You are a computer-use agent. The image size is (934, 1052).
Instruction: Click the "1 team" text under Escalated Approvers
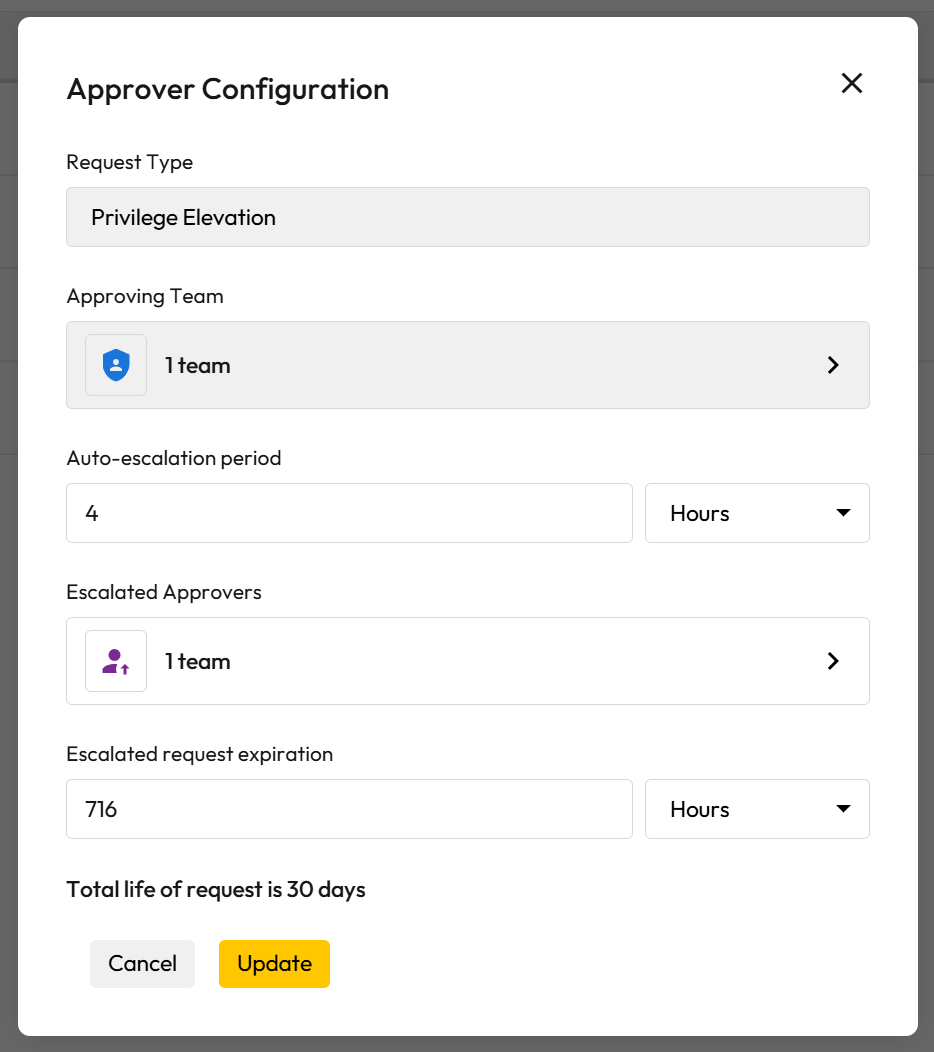pyautogui.click(x=198, y=661)
